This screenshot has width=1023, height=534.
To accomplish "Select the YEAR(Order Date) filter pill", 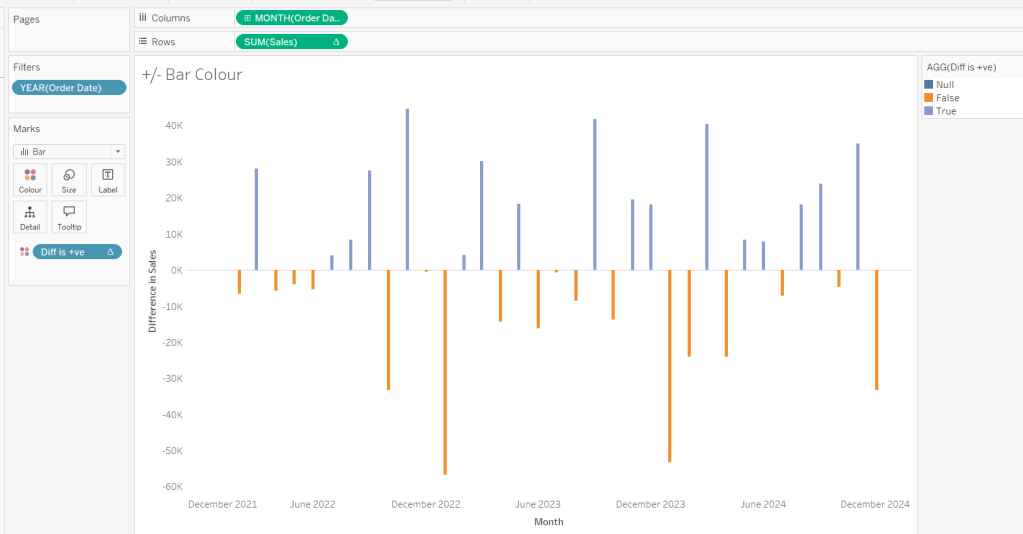I will pyautogui.click(x=69, y=88).
